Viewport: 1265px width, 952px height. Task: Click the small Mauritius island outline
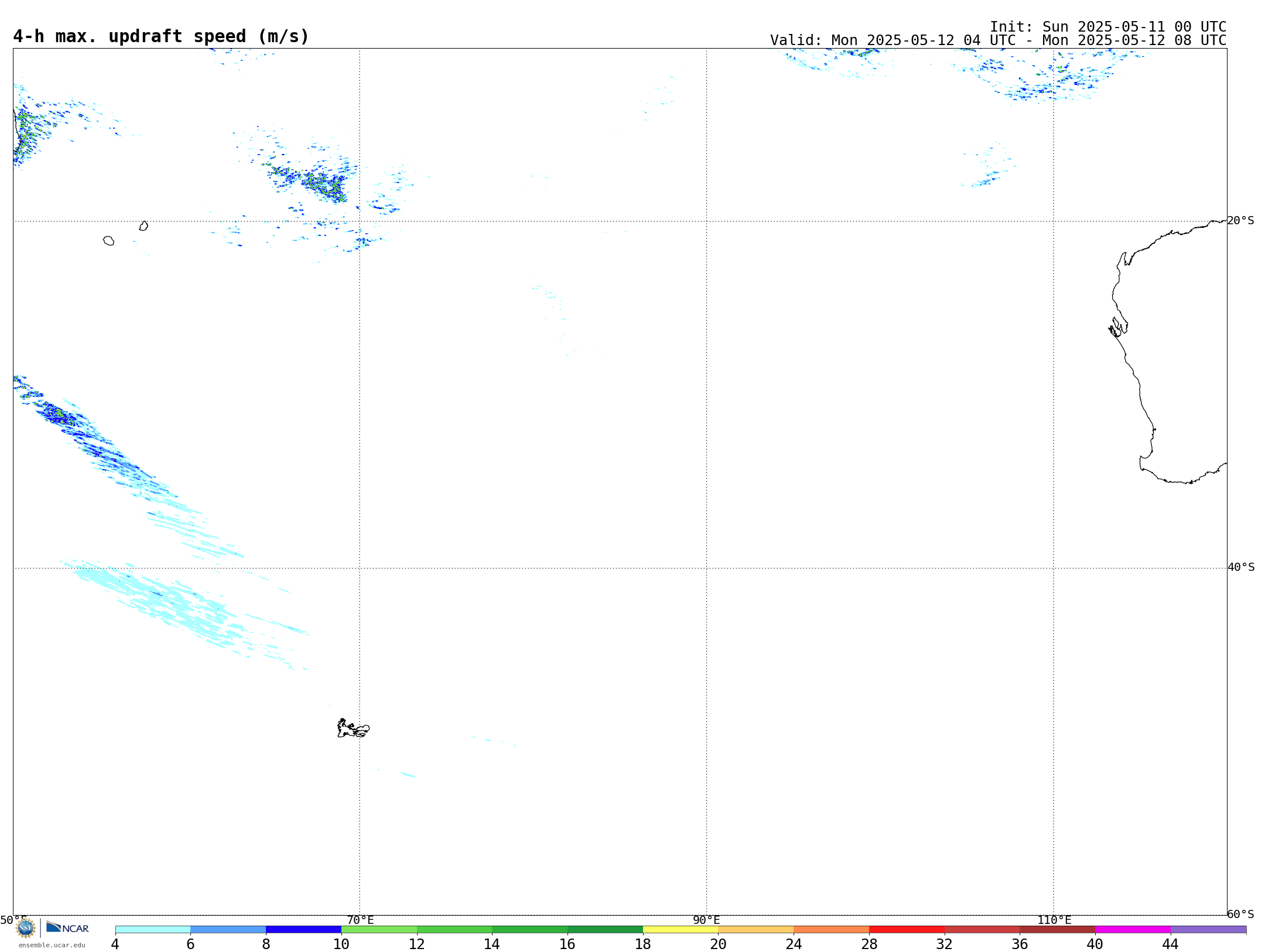click(x=143, y=226)
